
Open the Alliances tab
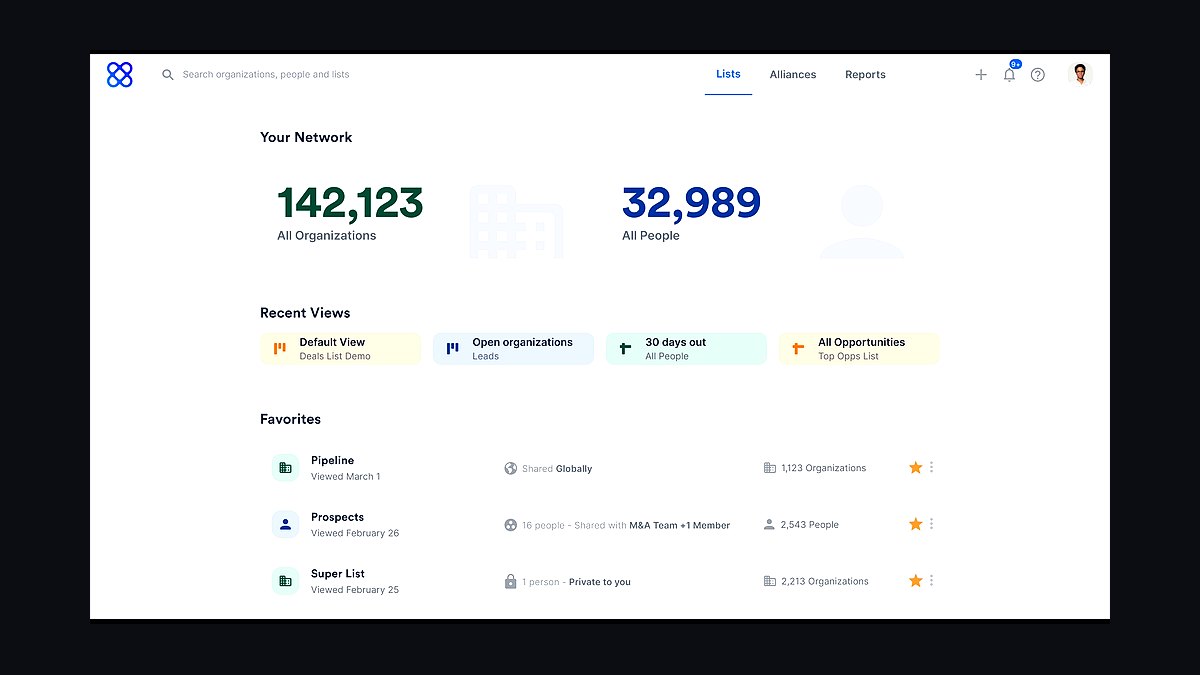[x=793, y=75]
